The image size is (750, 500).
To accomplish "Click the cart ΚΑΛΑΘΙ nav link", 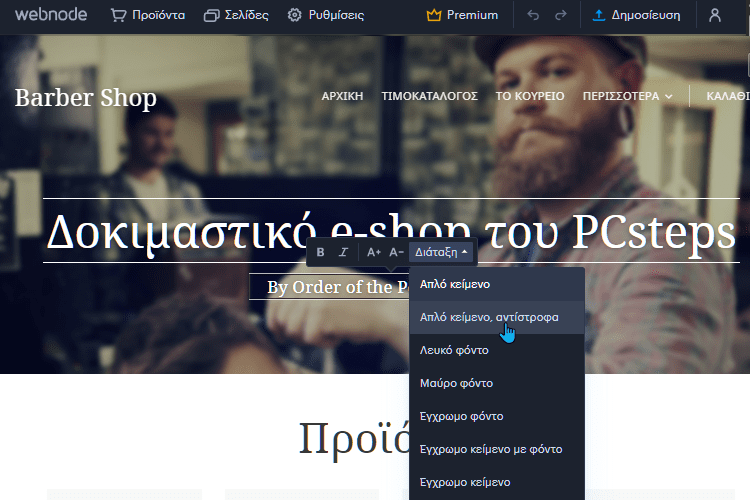I will click(x=728, y=96).
